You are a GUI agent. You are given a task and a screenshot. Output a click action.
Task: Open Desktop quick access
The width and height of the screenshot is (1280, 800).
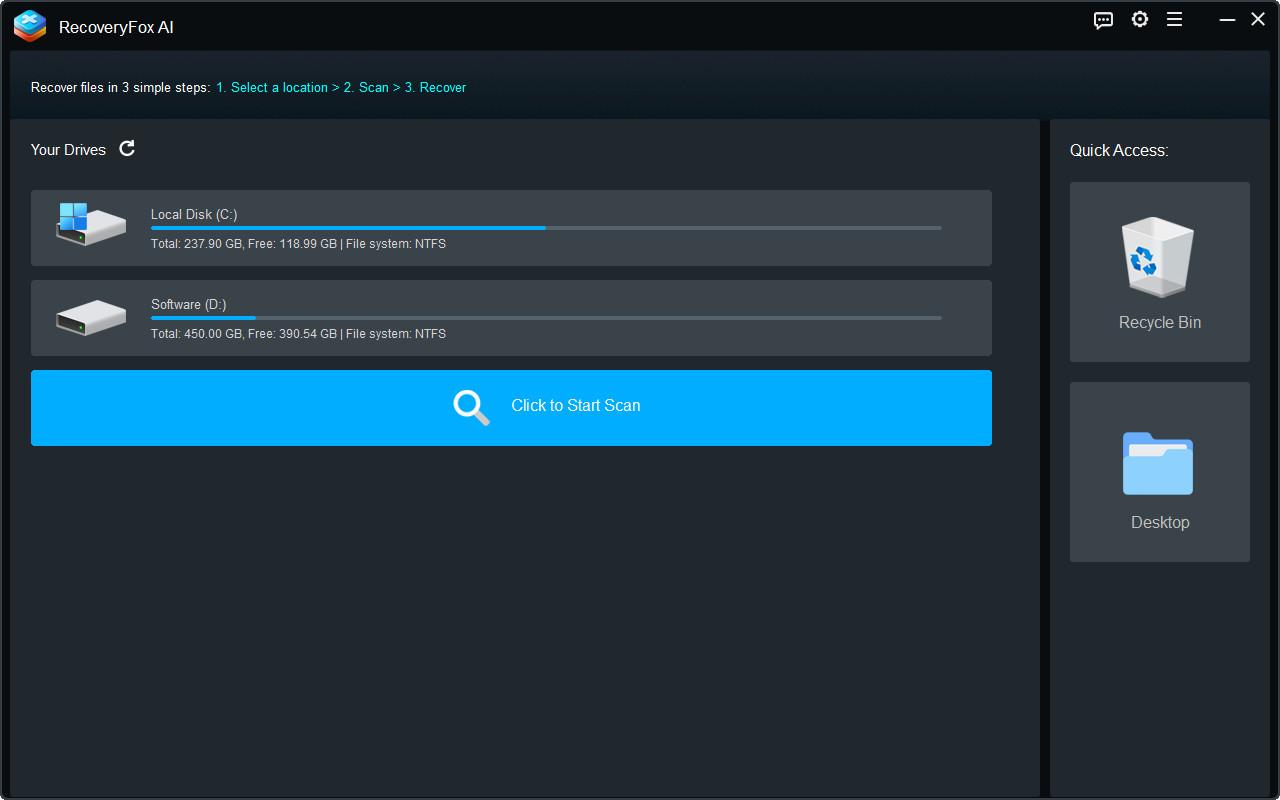[x=1159, y=471]
